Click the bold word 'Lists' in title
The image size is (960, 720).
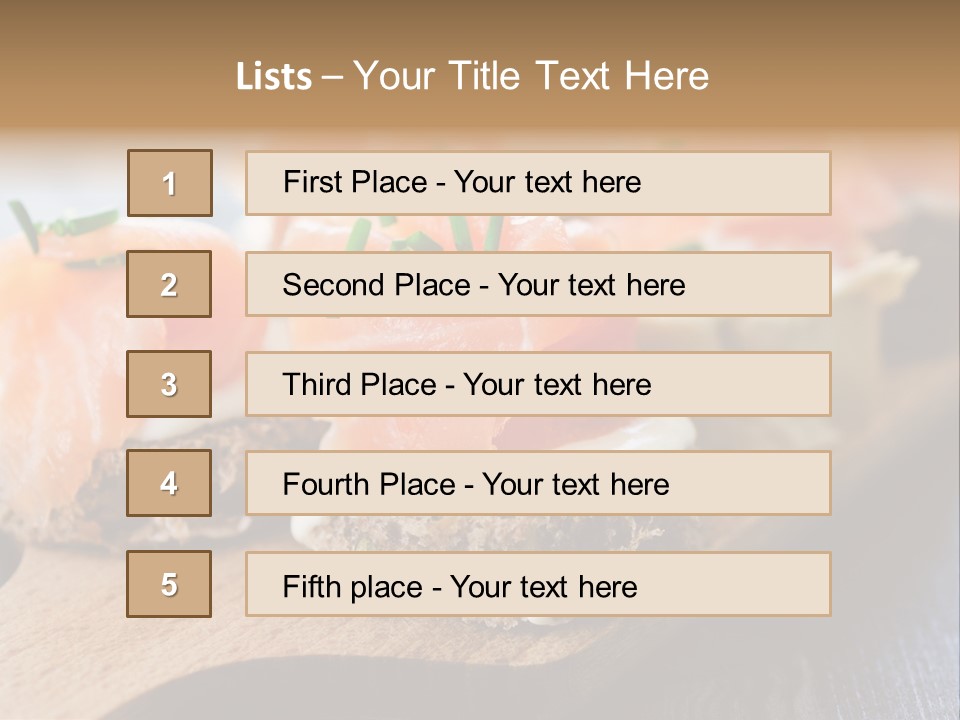pyautogui.click(x=274, y=77)
